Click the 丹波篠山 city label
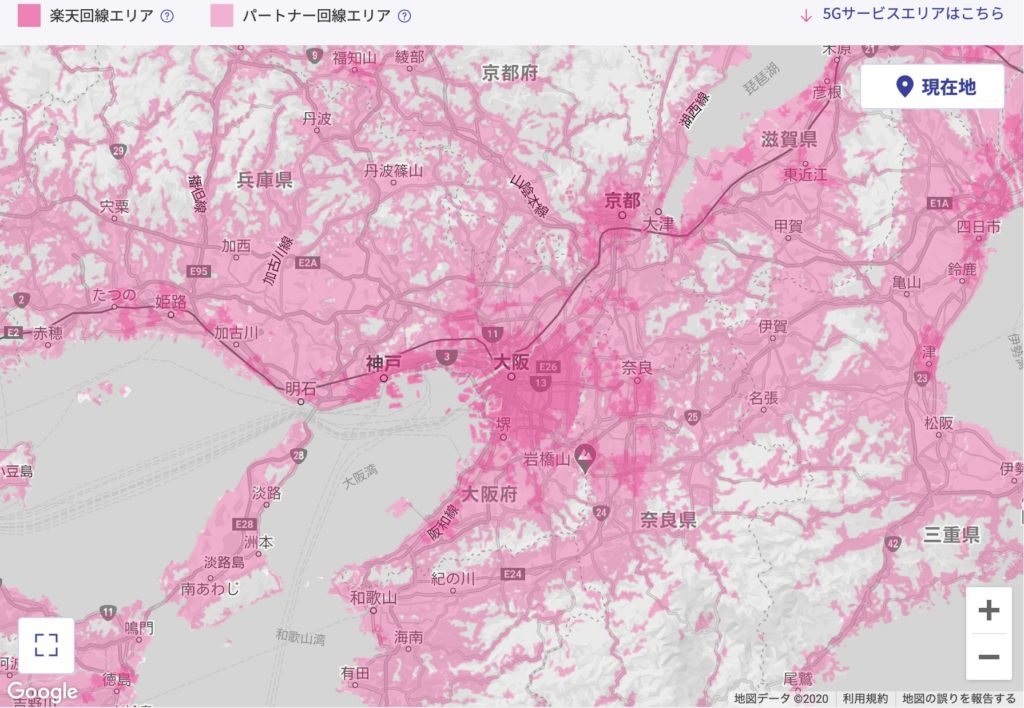This screenshot has width=1024, height=708. click(393, 170)
